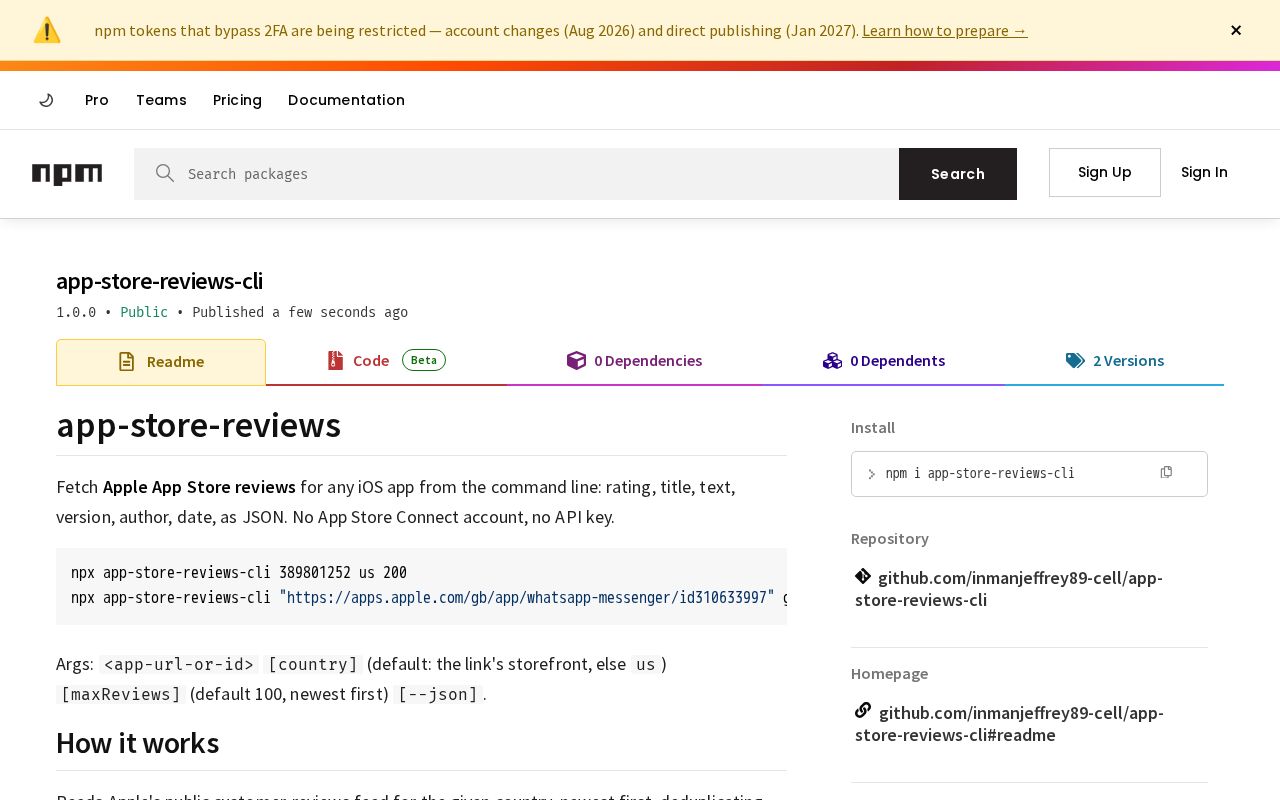Viewport: 1280px width, 800px height.
Task: Click the 'npm i app-store-reviews-cli' install text
Action: tap(980, 473)
